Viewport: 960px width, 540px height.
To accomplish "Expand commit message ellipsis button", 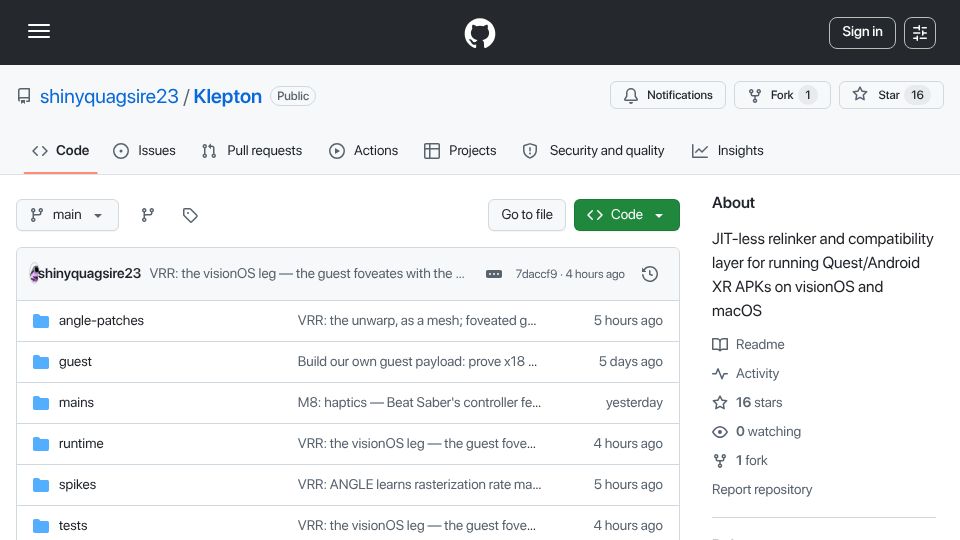I will pyautogui.click(x=493, y=274).
